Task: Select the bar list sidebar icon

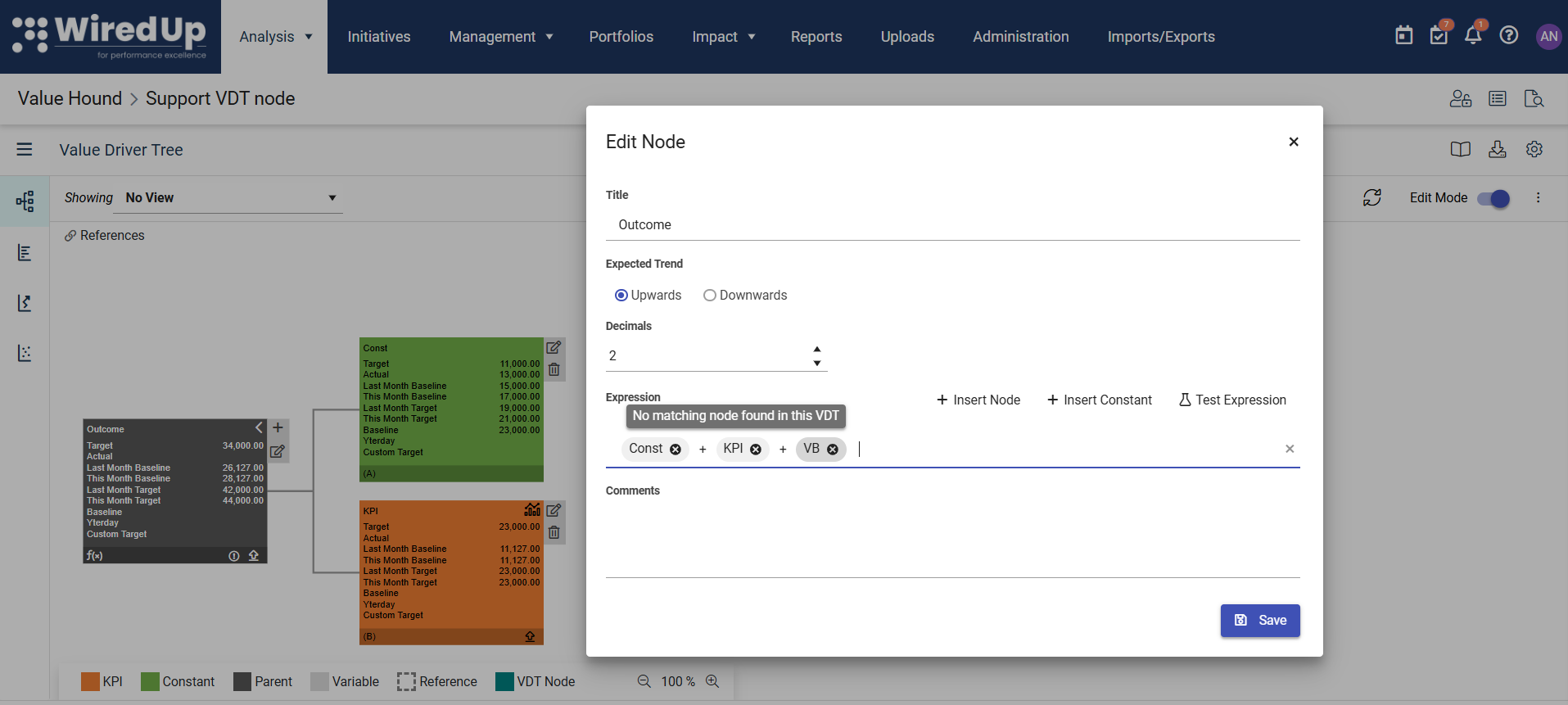Action: 25,252
